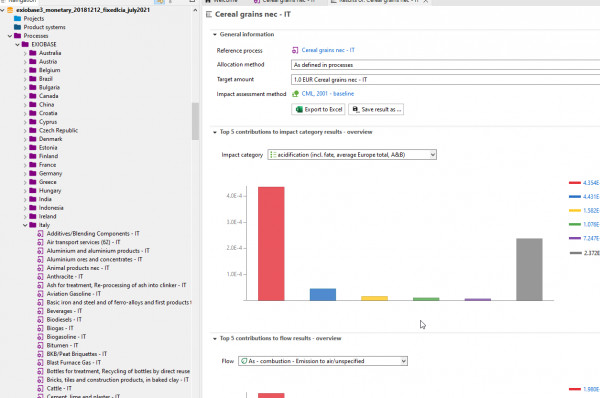Collapse the exiobase3_monetary database node
The height and width of the screenshot is (398, 600).
(3, 10)
